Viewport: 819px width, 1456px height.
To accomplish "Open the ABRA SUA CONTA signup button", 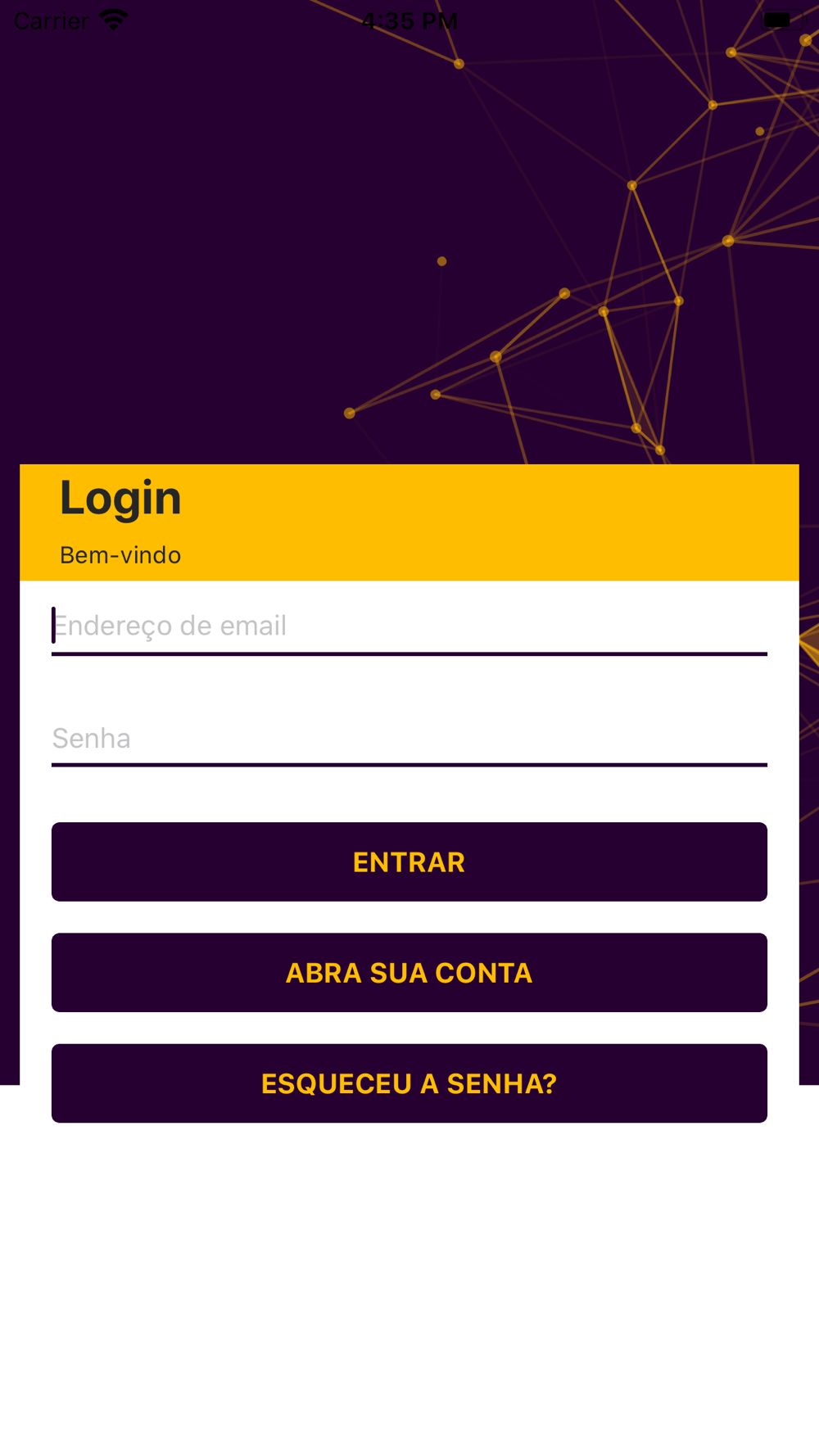I will 409,973.
